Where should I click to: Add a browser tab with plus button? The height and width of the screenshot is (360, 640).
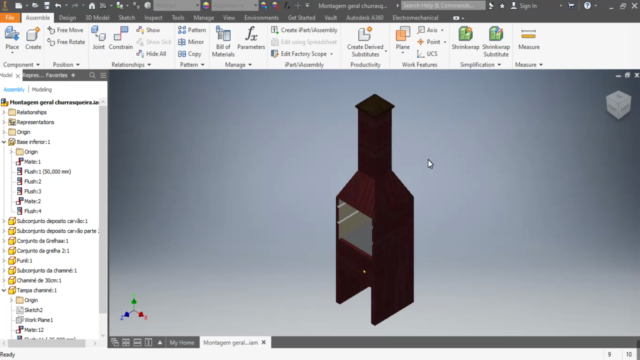tap(73, 75)
